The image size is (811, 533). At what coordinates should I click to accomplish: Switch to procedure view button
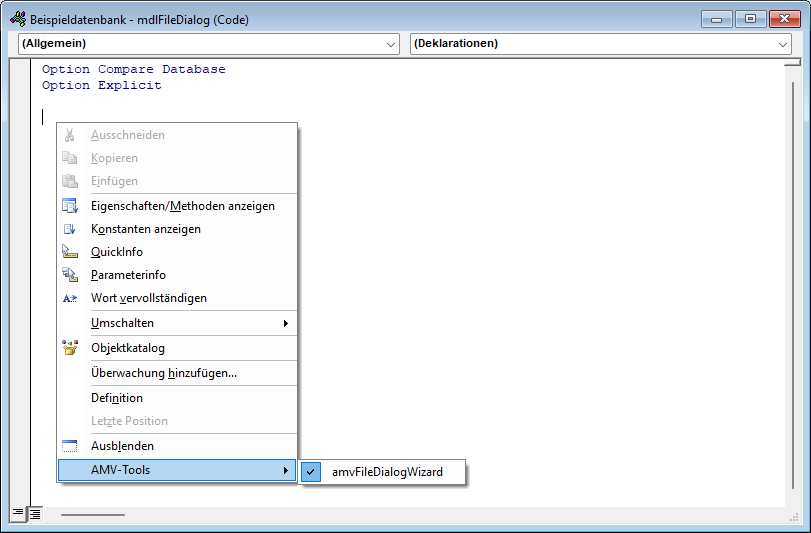coord(18,514)
